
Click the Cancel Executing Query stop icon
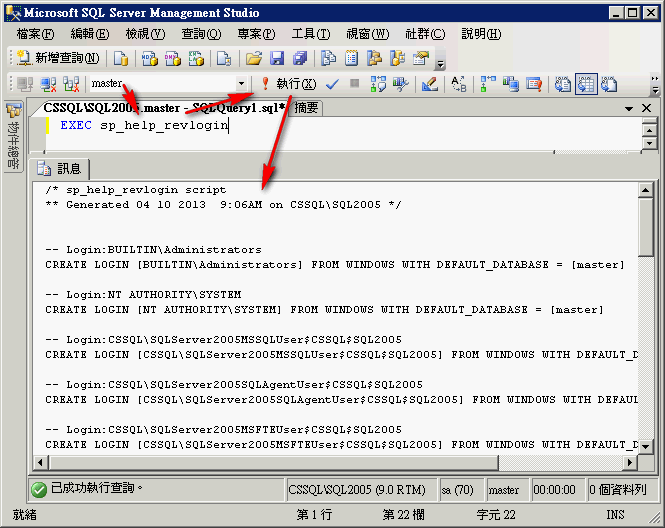(x=354, y=84)
